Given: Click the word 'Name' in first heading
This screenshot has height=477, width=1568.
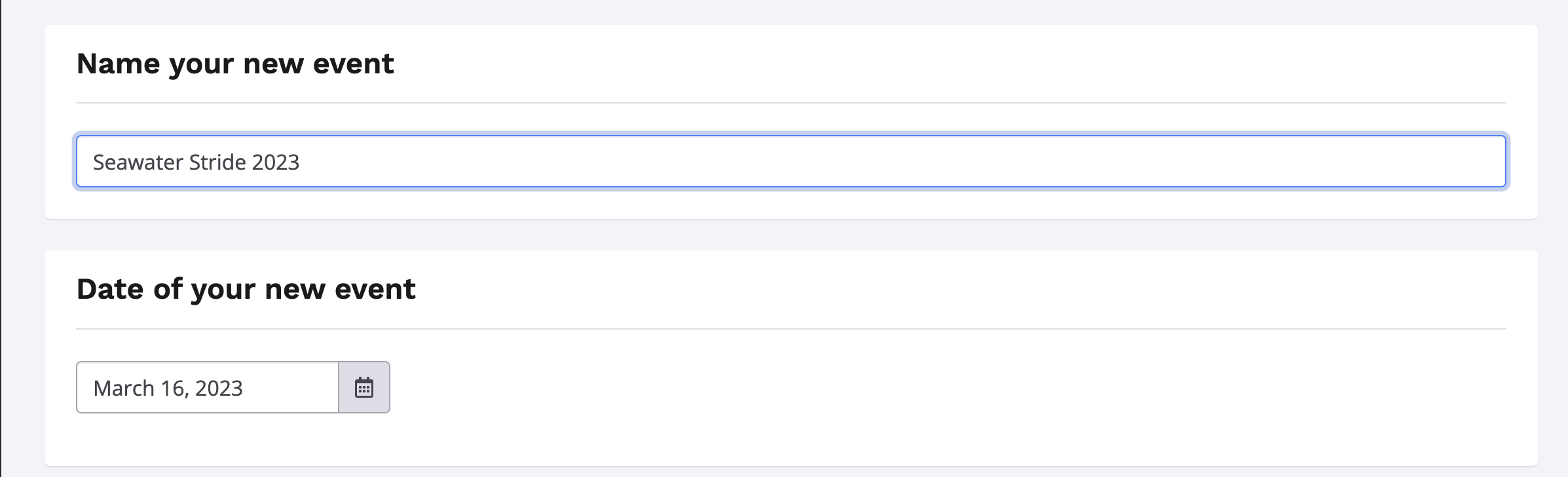Looking at the screenshot, I should (118, 64).
